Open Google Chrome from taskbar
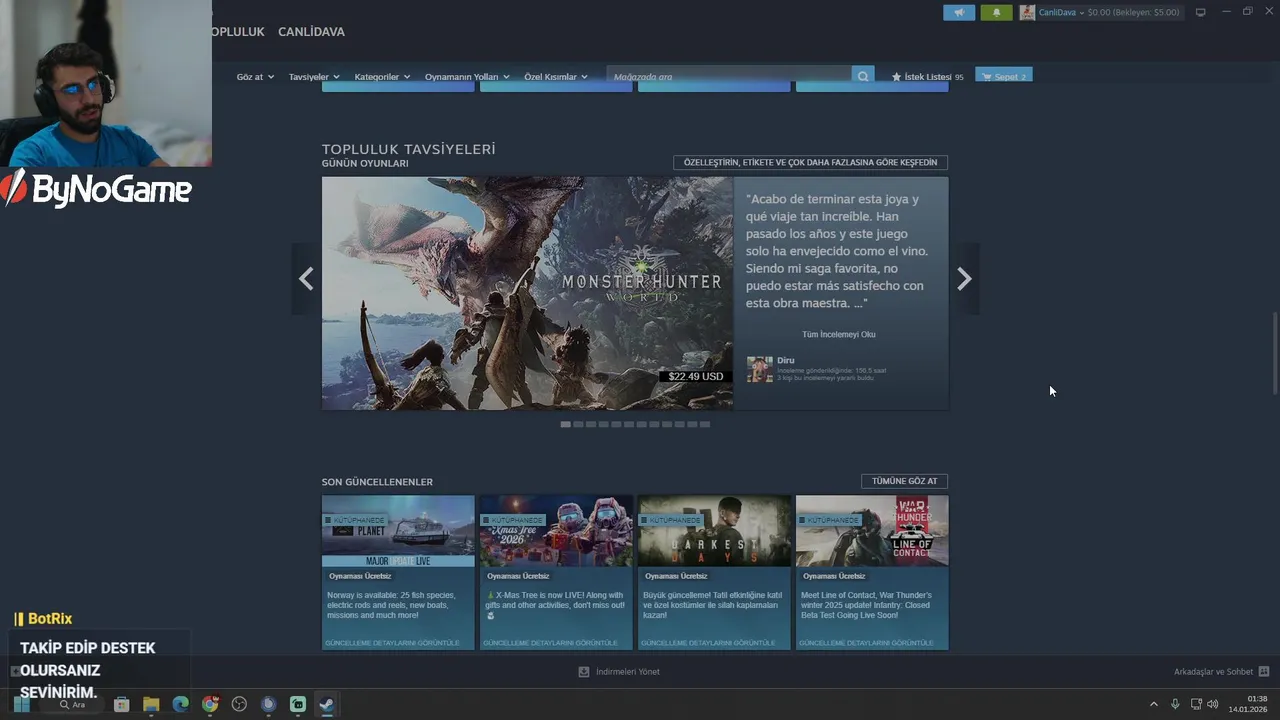 210,704
